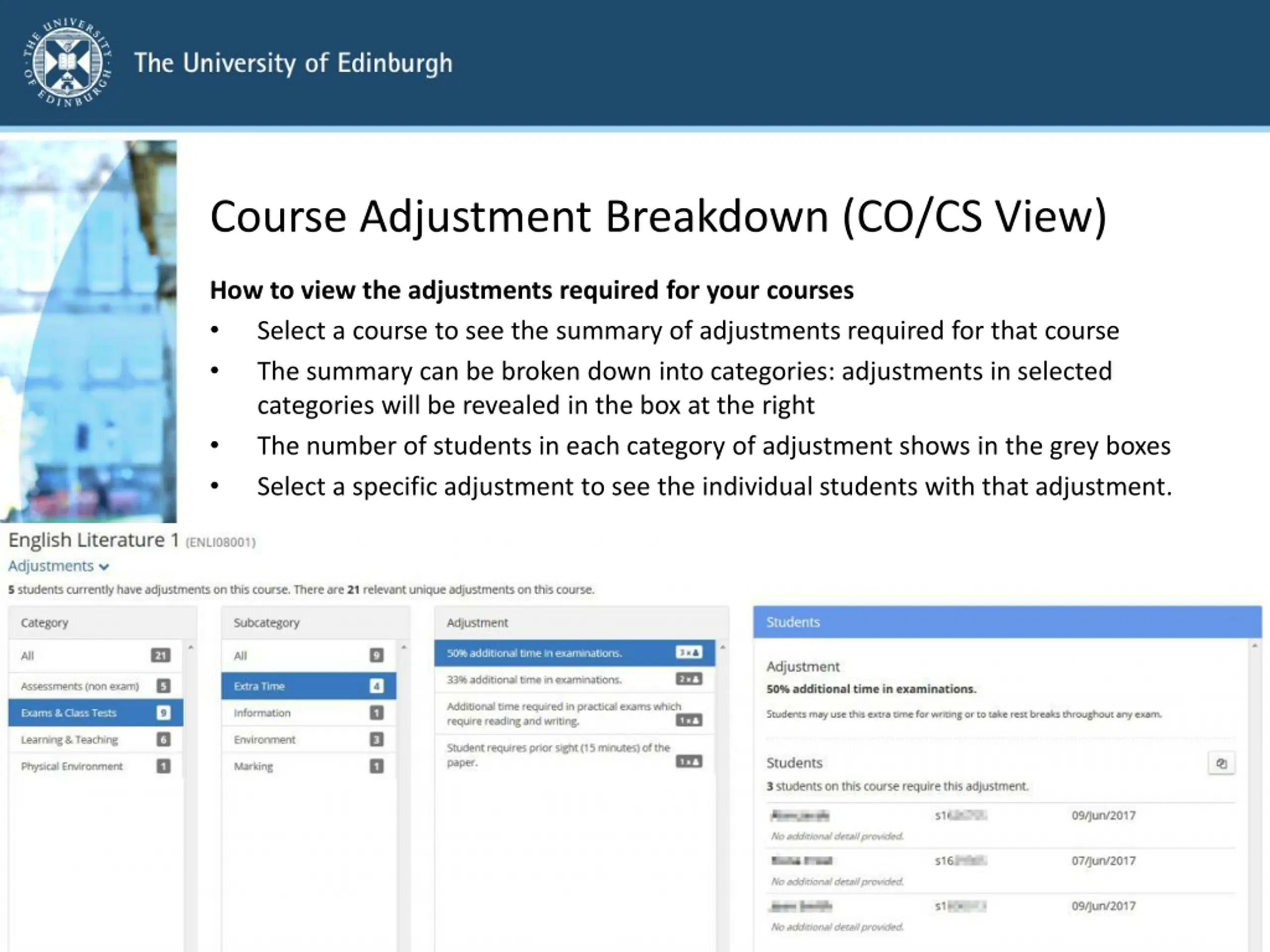Screen dimensions: 1270x952
Task: Click the 1 badge beside Physical Environment
Action: click(x=164, y=767)
